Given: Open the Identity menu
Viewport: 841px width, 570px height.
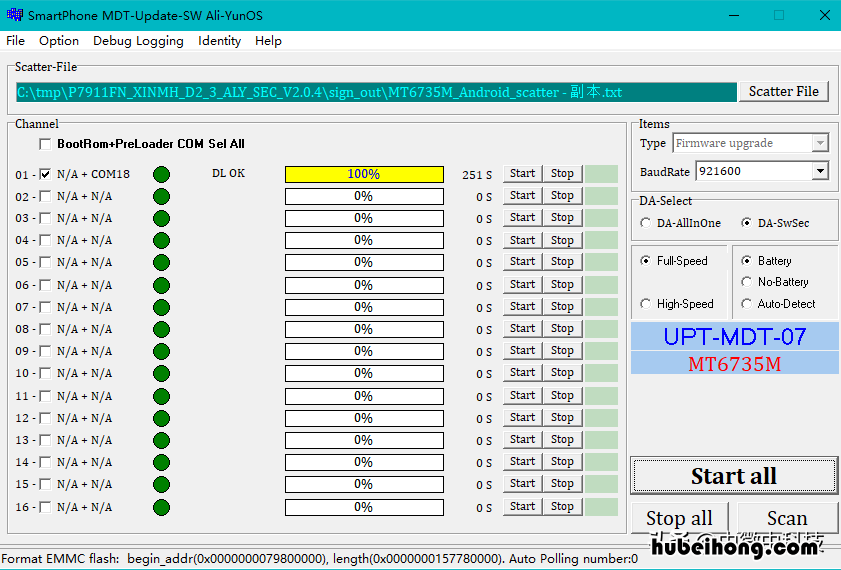Looking at the screenshot, I should click(219, 41).
